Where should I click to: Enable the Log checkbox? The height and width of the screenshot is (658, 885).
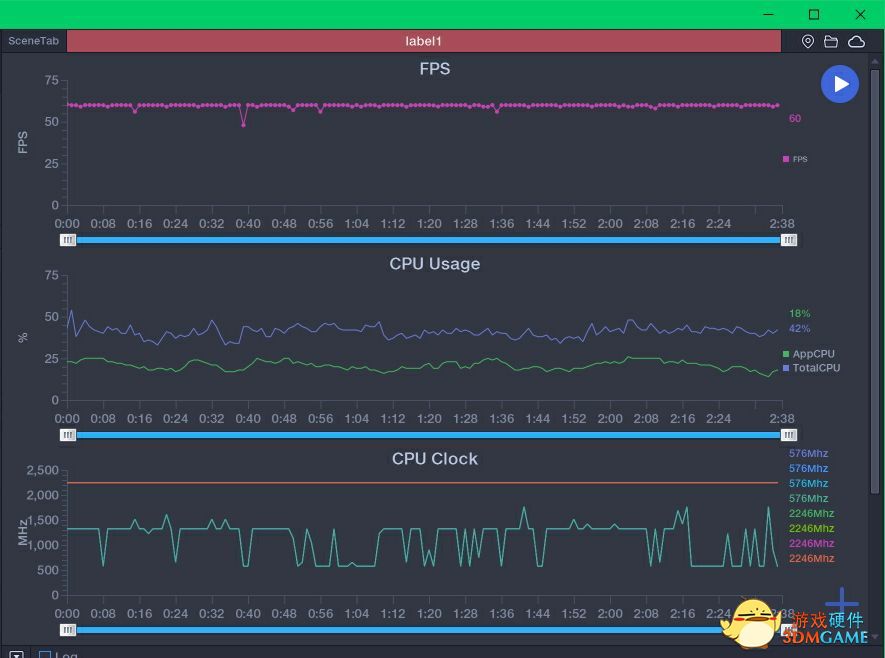click(x=45, y=655)
